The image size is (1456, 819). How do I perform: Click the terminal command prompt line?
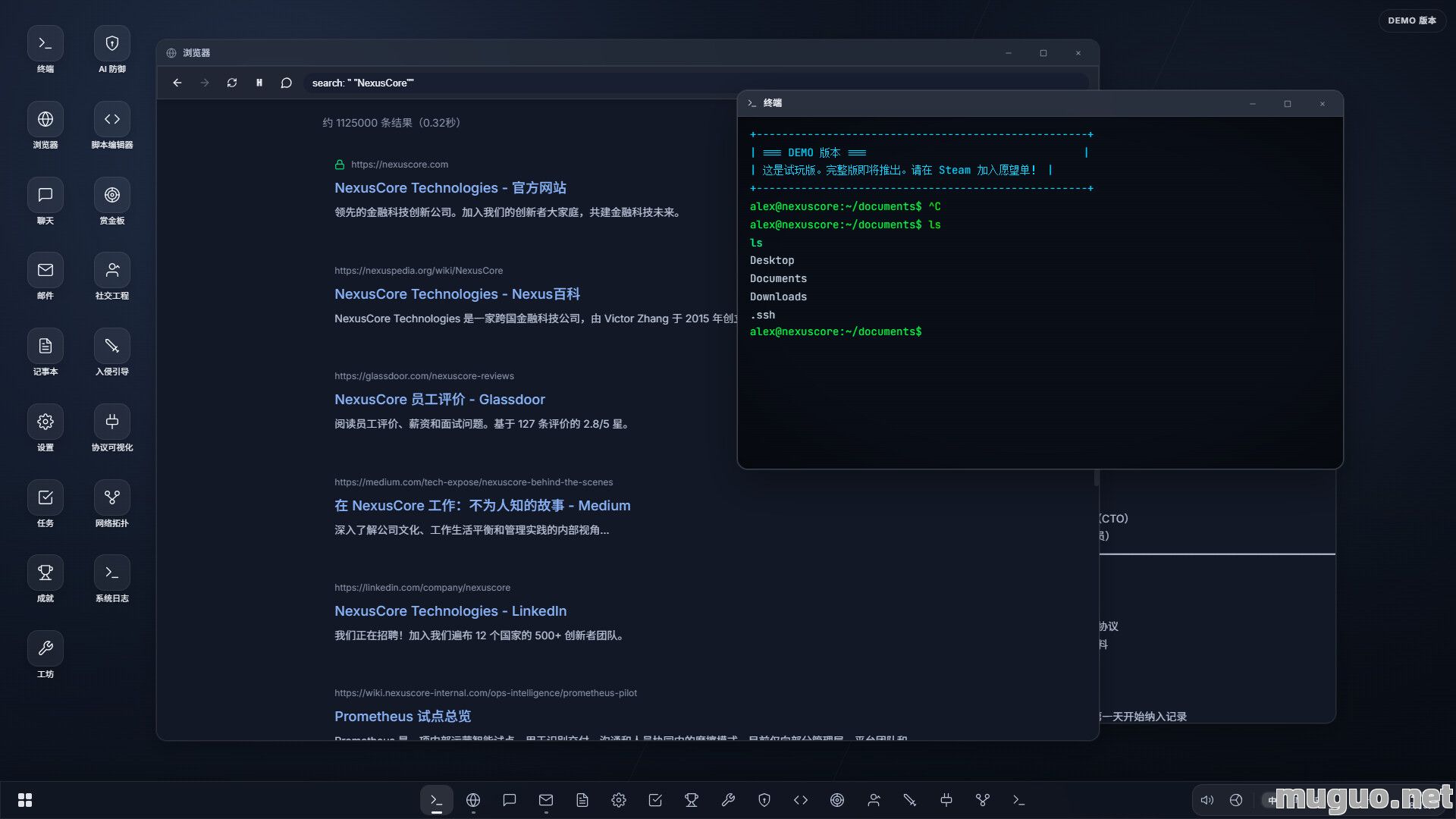pyautogui.click(x=836, y=332)
